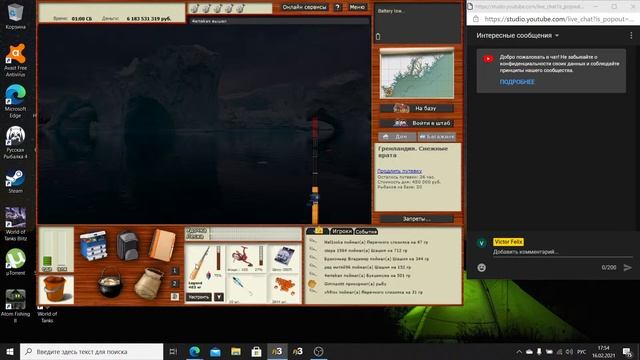Viewport: 640px width, 360px height.
Task: Show hidden tray icons chevron
Action: pos(519,351)
